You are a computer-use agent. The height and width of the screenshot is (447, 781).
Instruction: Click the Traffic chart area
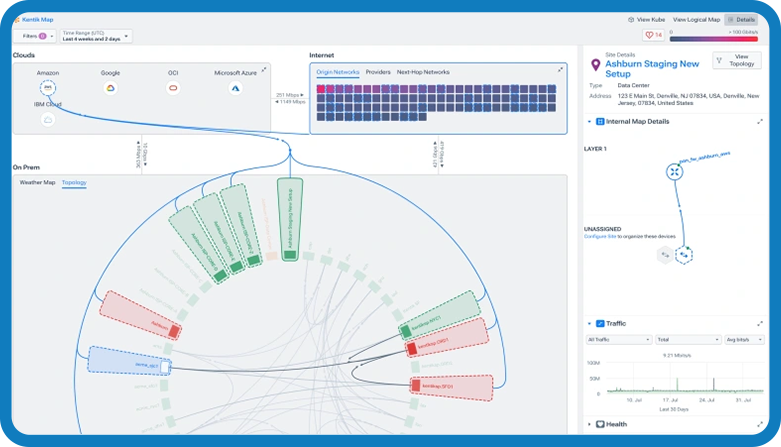685,378
